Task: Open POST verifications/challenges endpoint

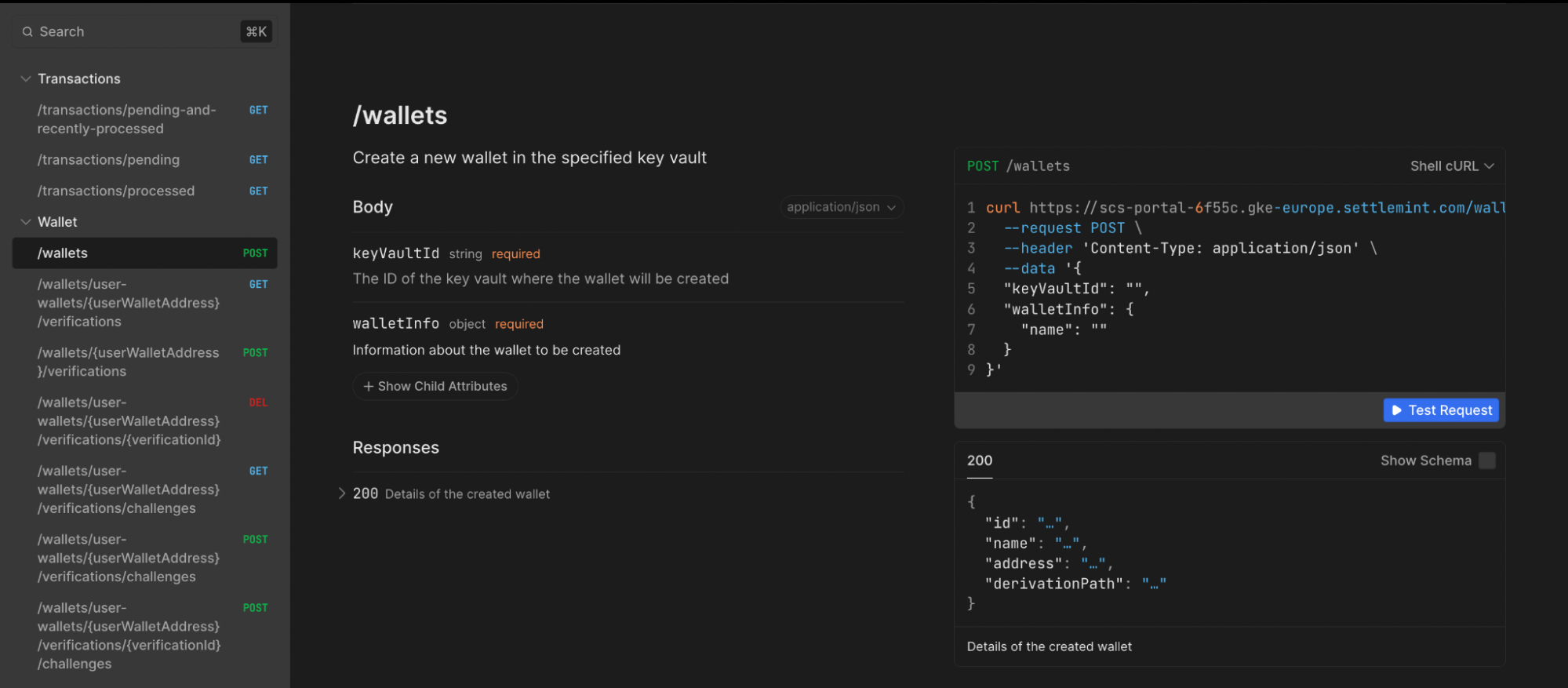Action: coord(144,558)
